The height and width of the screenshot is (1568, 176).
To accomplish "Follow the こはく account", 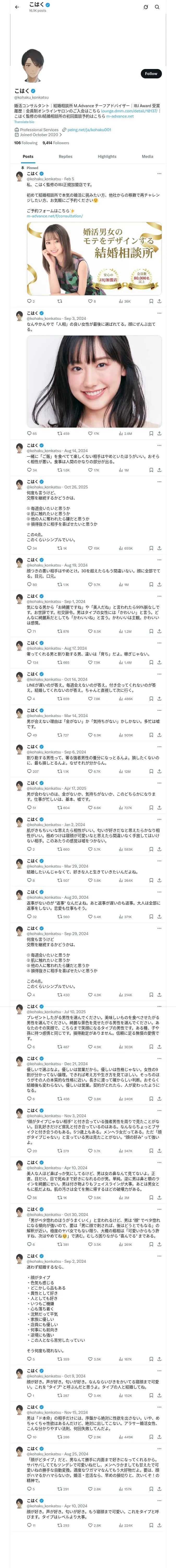I will 150,73.
